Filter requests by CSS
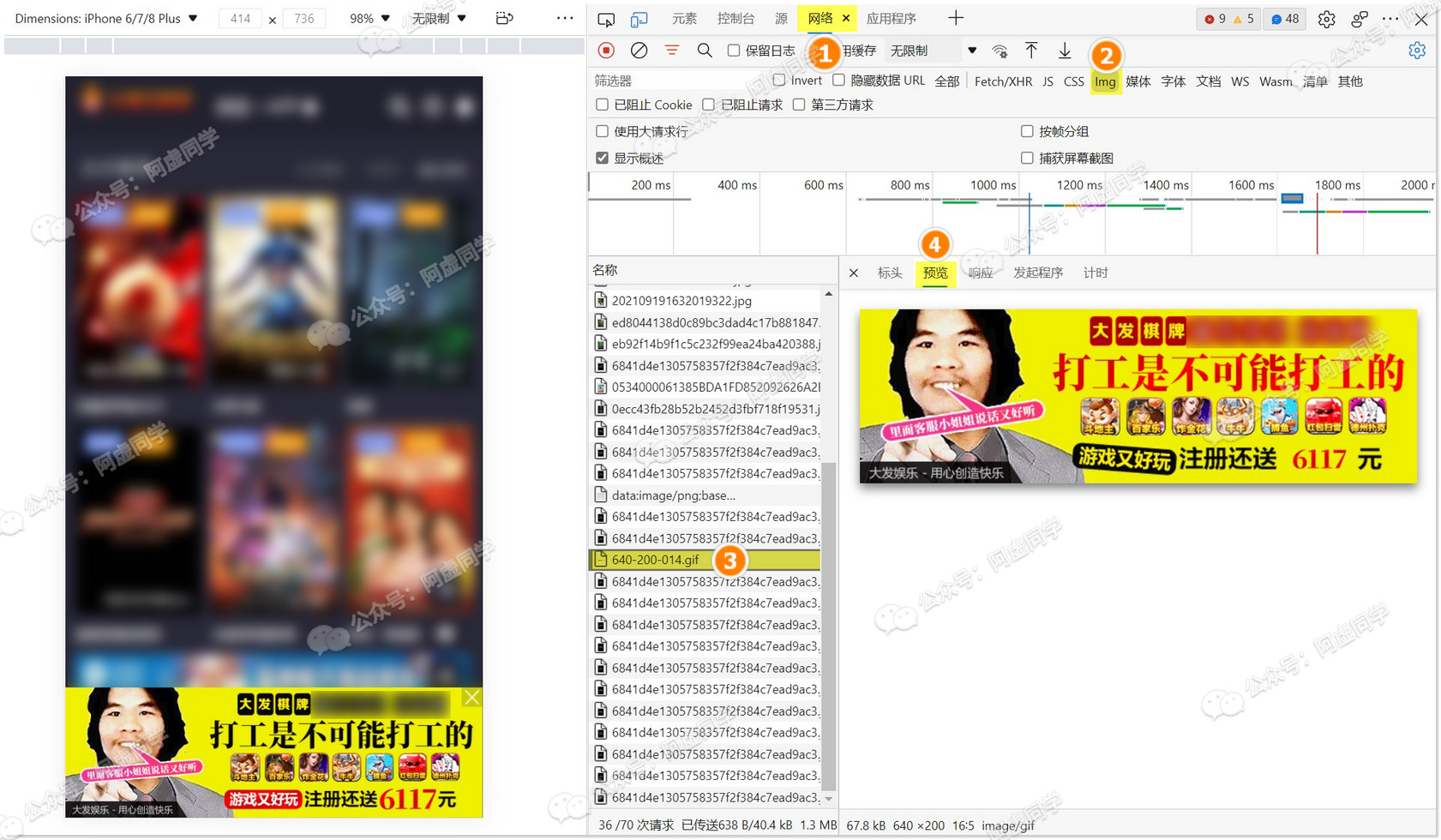Viewport: 1441px width, 840px height. (x=1074, y=81)
